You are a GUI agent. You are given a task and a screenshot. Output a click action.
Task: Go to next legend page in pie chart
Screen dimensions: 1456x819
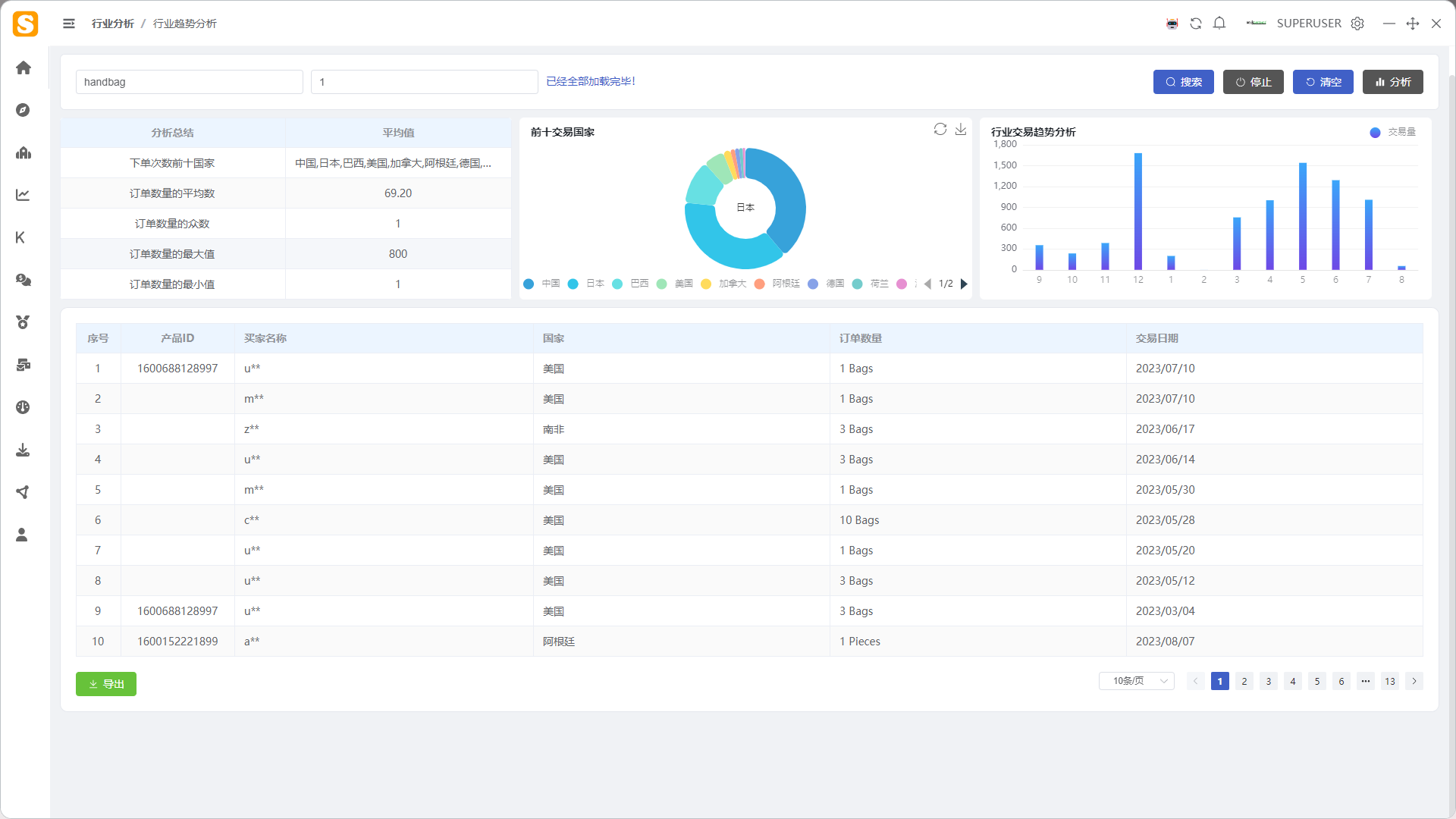click(x=964, y=284)
